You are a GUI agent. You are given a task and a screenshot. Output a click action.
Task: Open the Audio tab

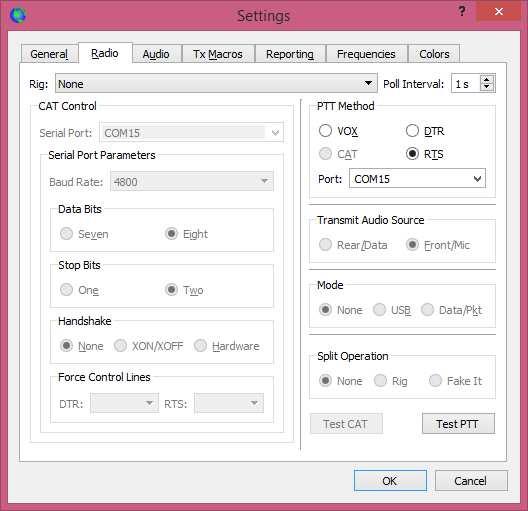point(156,54)
